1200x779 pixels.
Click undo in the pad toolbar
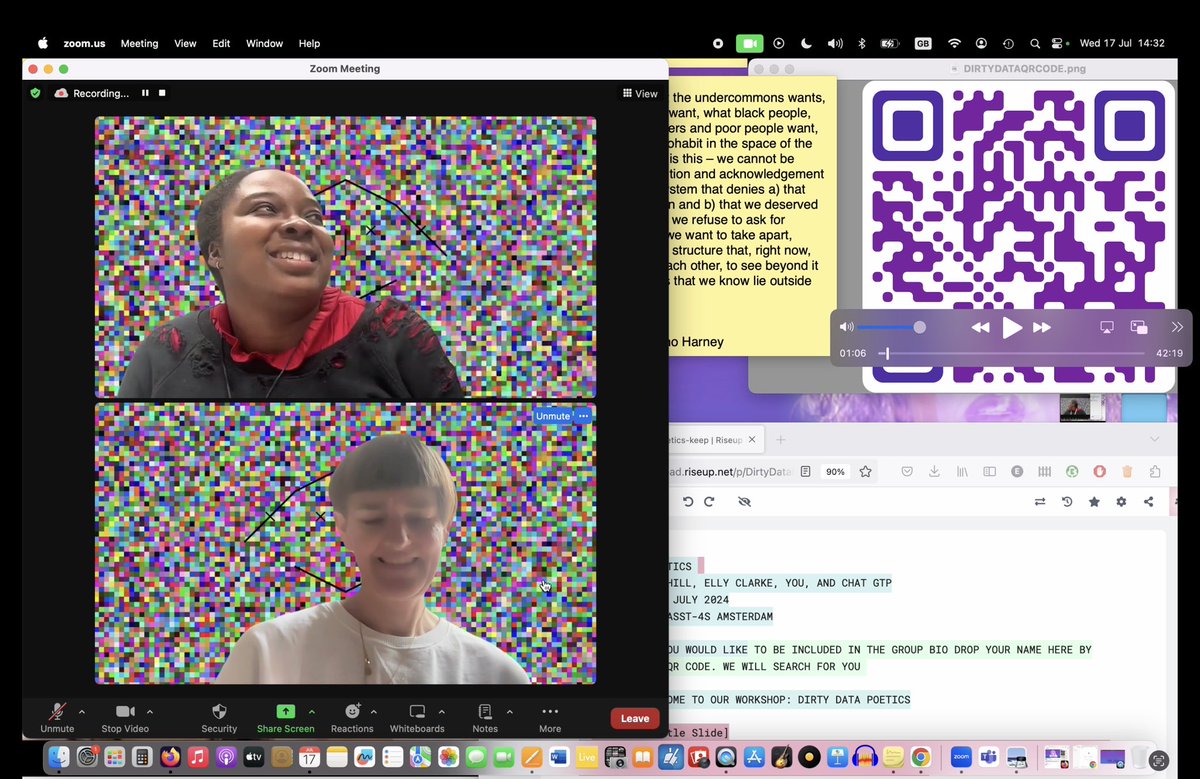(688, 502)
